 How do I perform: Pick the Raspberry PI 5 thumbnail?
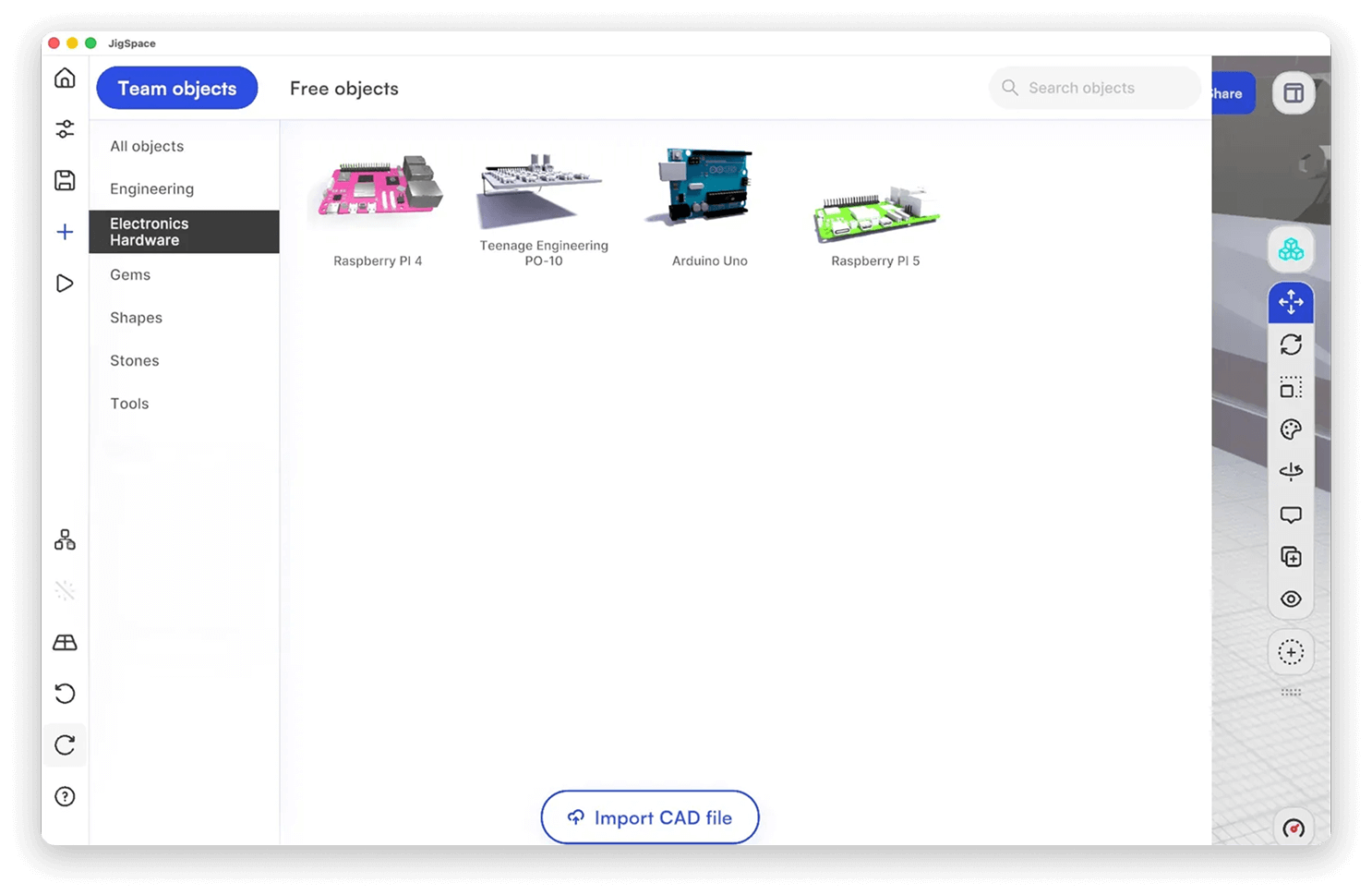(875, 214)
